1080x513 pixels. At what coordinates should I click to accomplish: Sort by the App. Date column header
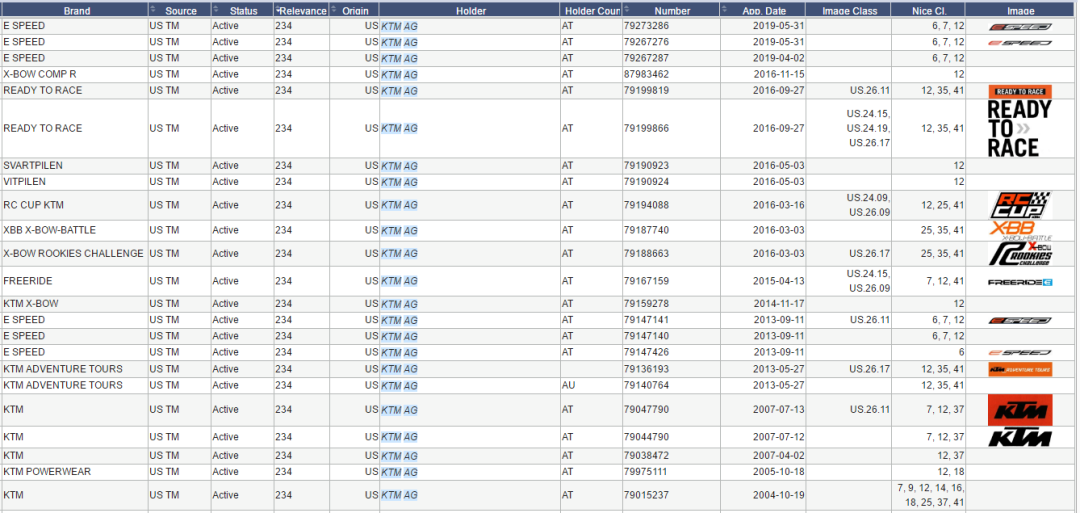click(765, 10)
